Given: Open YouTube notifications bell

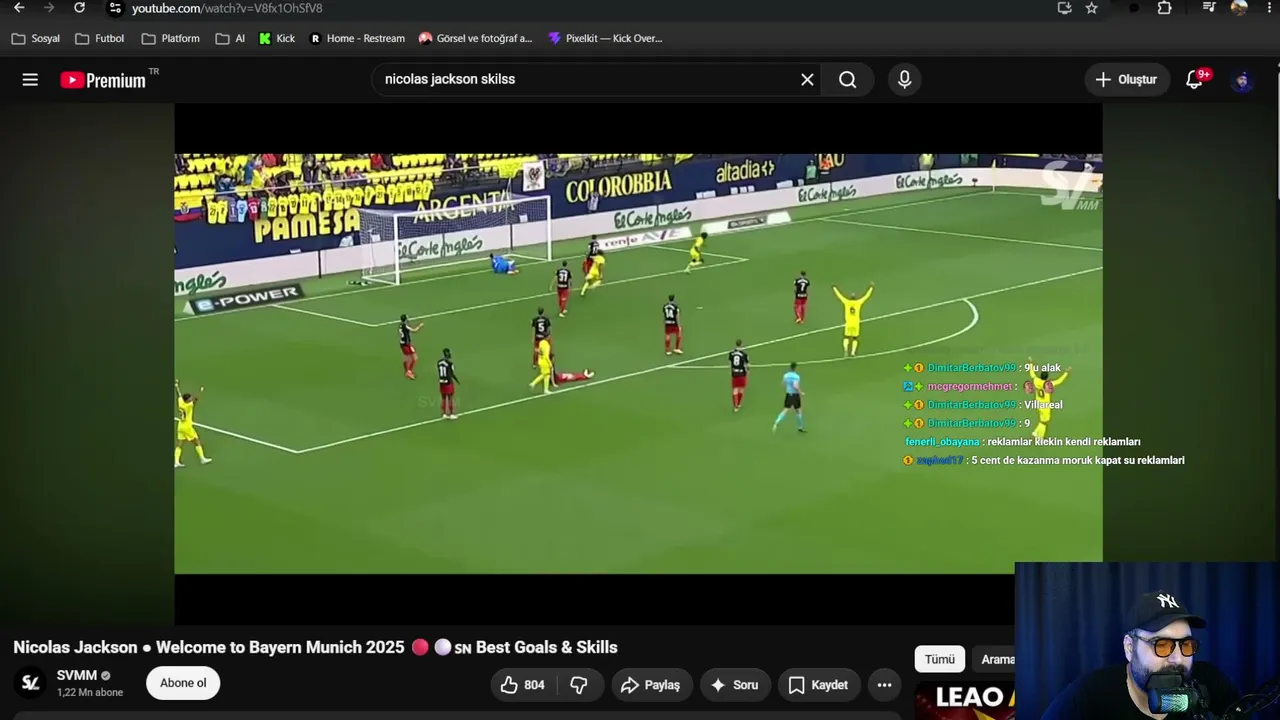Looking at the screenshot, I should pyautogui.click(x=1195, y=80).
